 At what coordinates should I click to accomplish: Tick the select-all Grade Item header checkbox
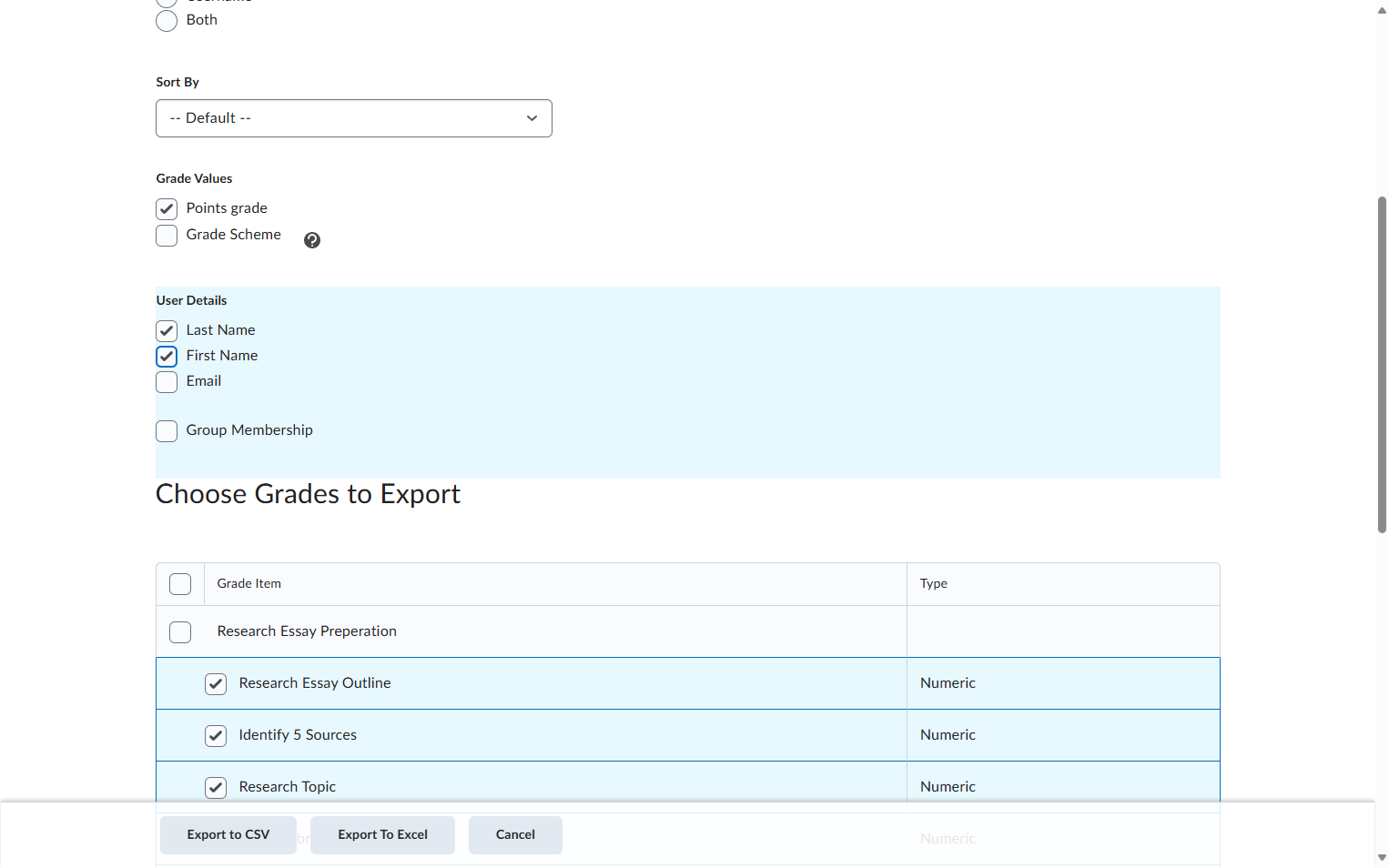point(180,584)
